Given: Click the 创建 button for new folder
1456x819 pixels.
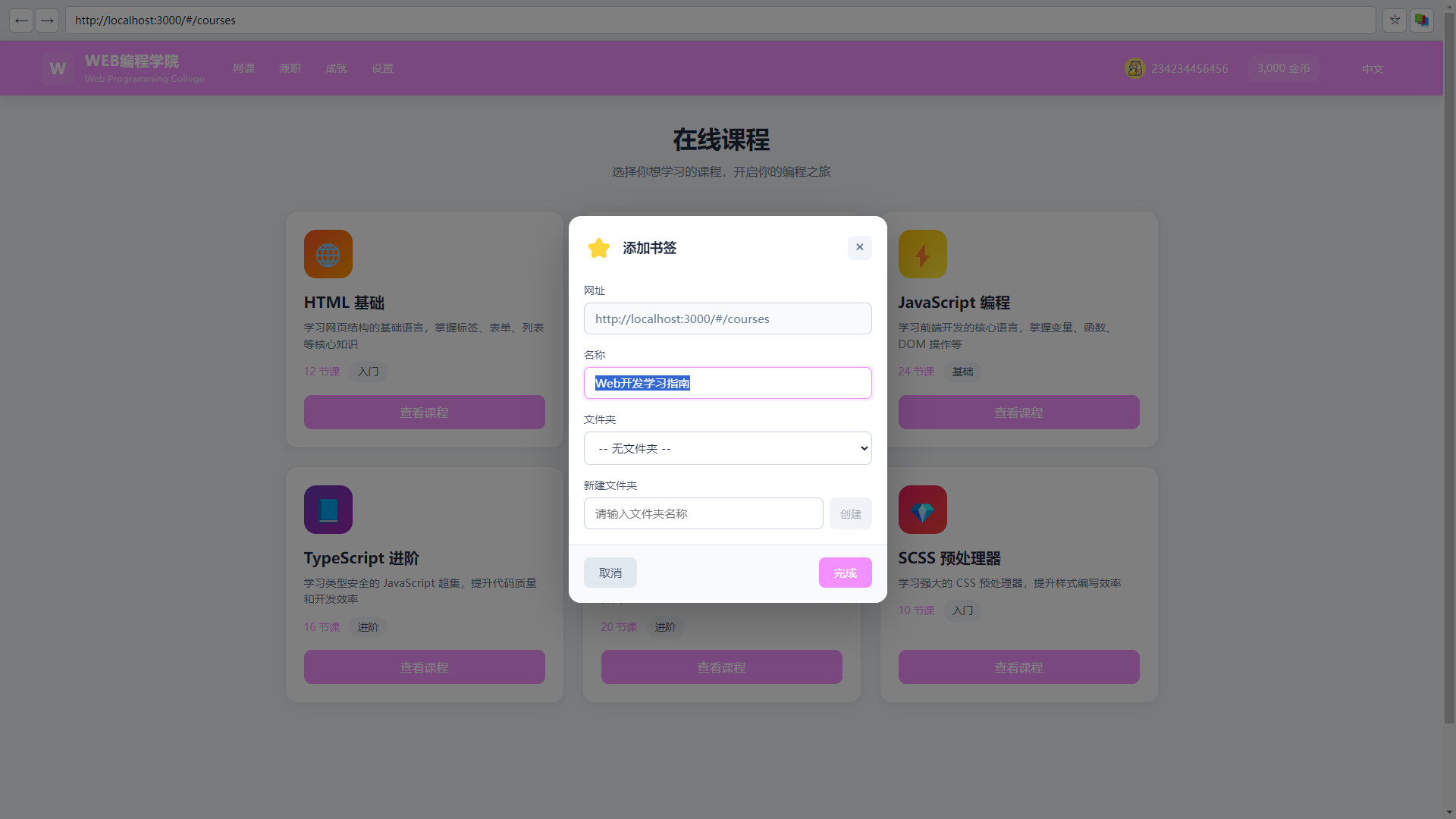Looking at the screenshot, I should pos(851,513).
